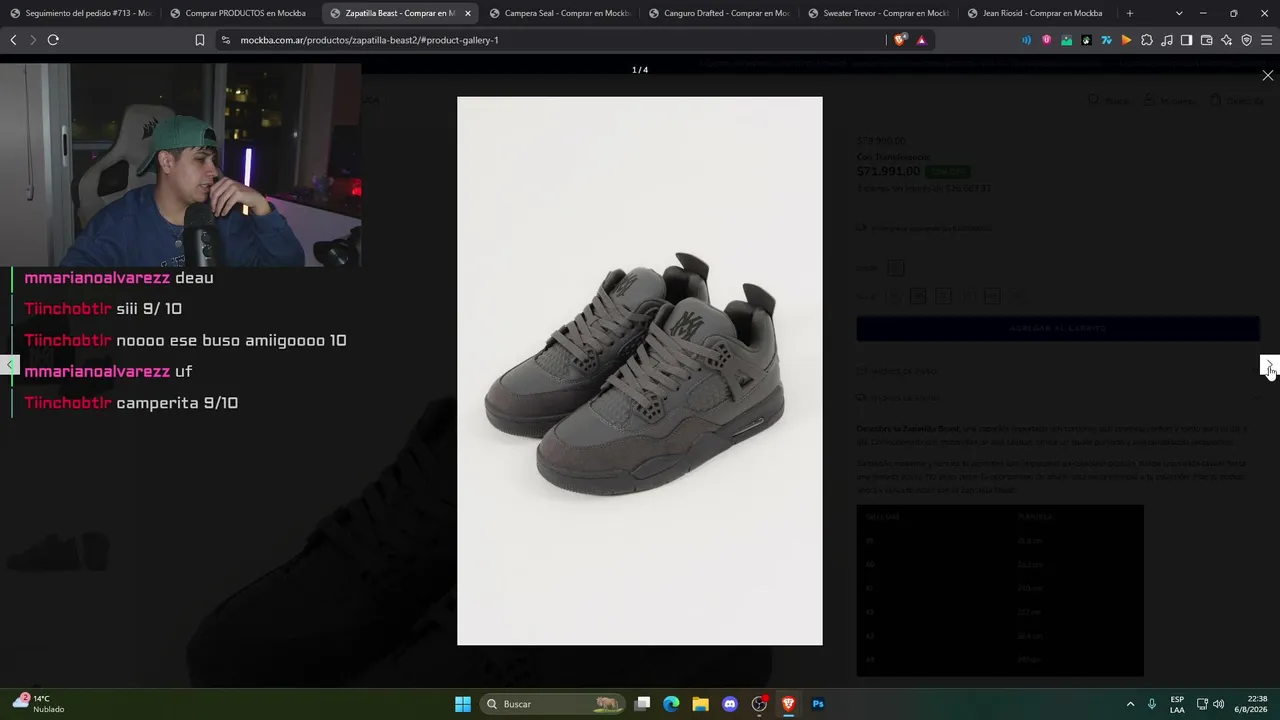Expand the tab search dropdown
This screenshot has width=1280, height=720.
pos(1179,13)
